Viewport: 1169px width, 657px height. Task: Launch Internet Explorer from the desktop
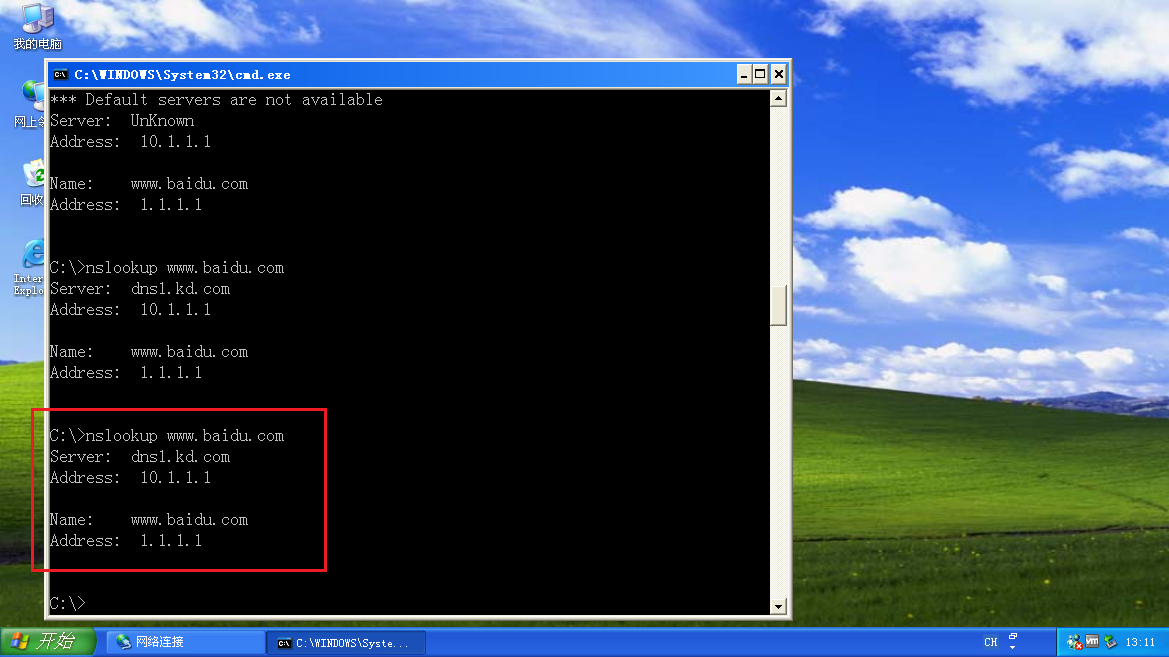click(29, 267)
